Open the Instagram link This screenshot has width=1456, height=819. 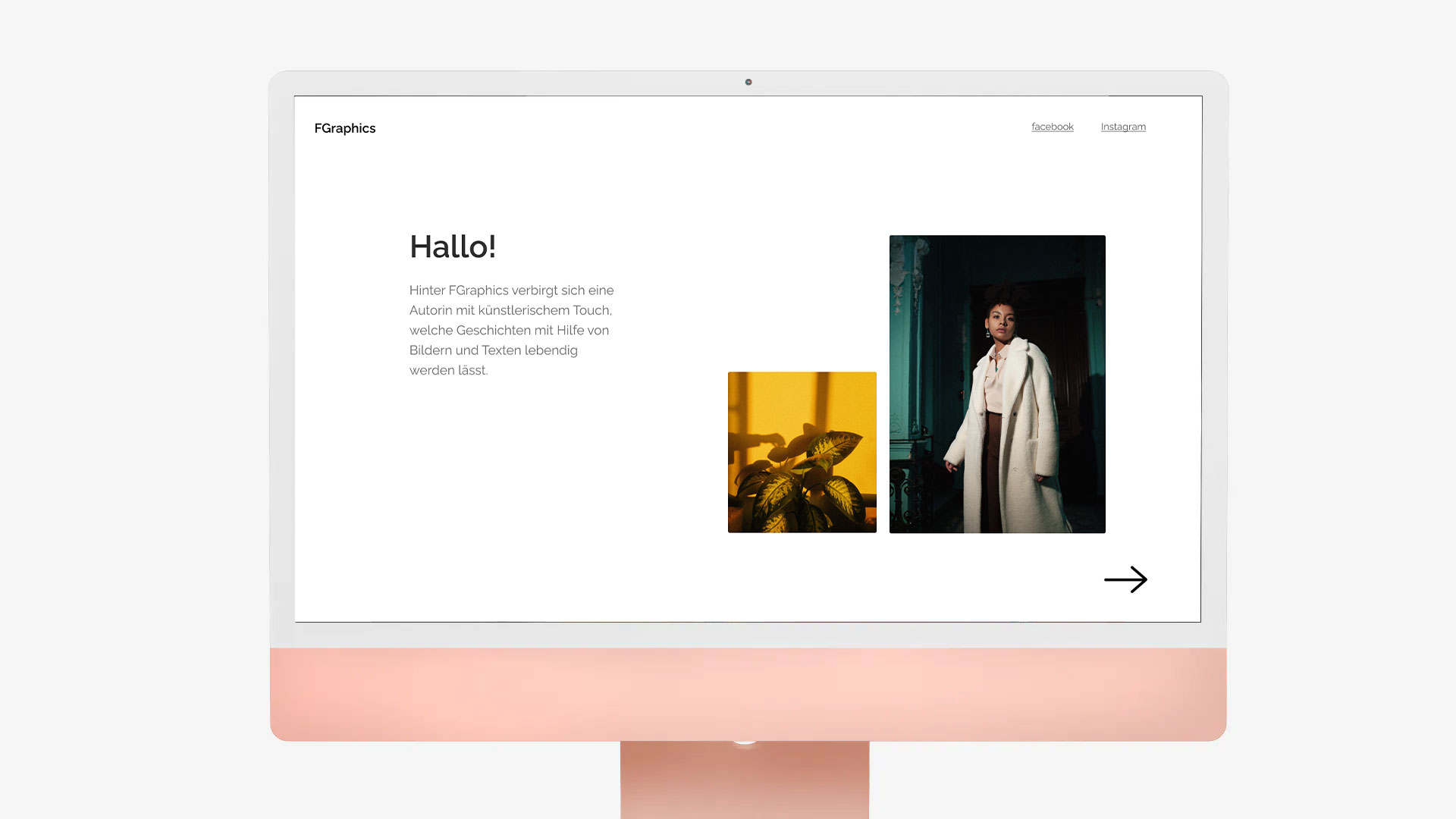point(1123,127)
